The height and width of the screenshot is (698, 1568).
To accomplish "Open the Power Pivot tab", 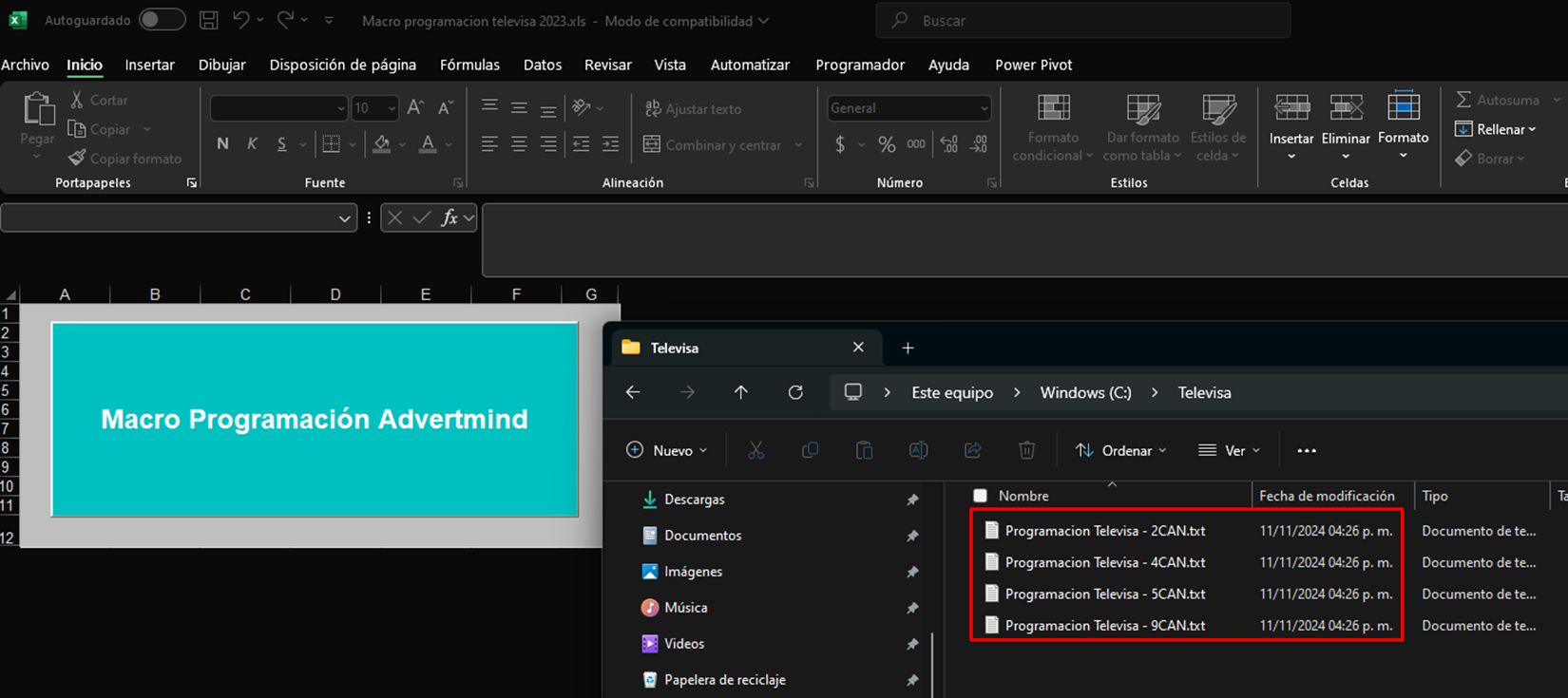I will [1033, 65].
